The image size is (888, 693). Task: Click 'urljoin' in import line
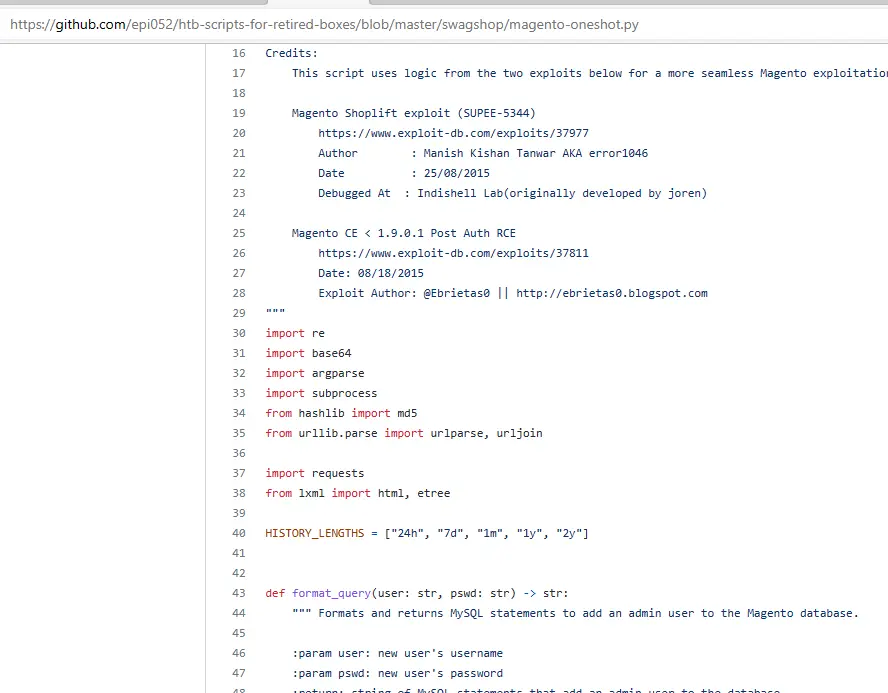519,433
